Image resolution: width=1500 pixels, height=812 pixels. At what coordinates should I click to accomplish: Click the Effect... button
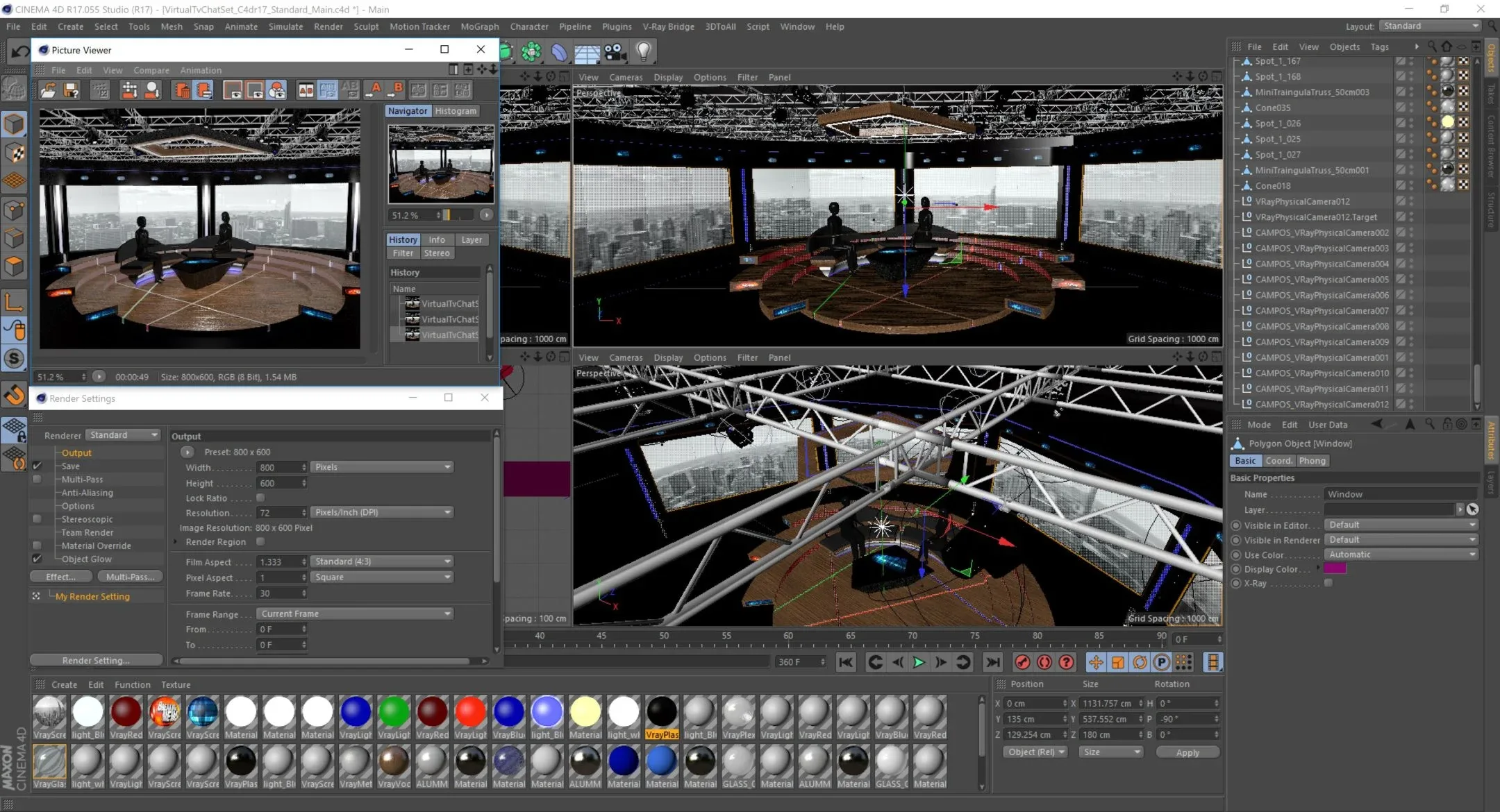(61, 577)
